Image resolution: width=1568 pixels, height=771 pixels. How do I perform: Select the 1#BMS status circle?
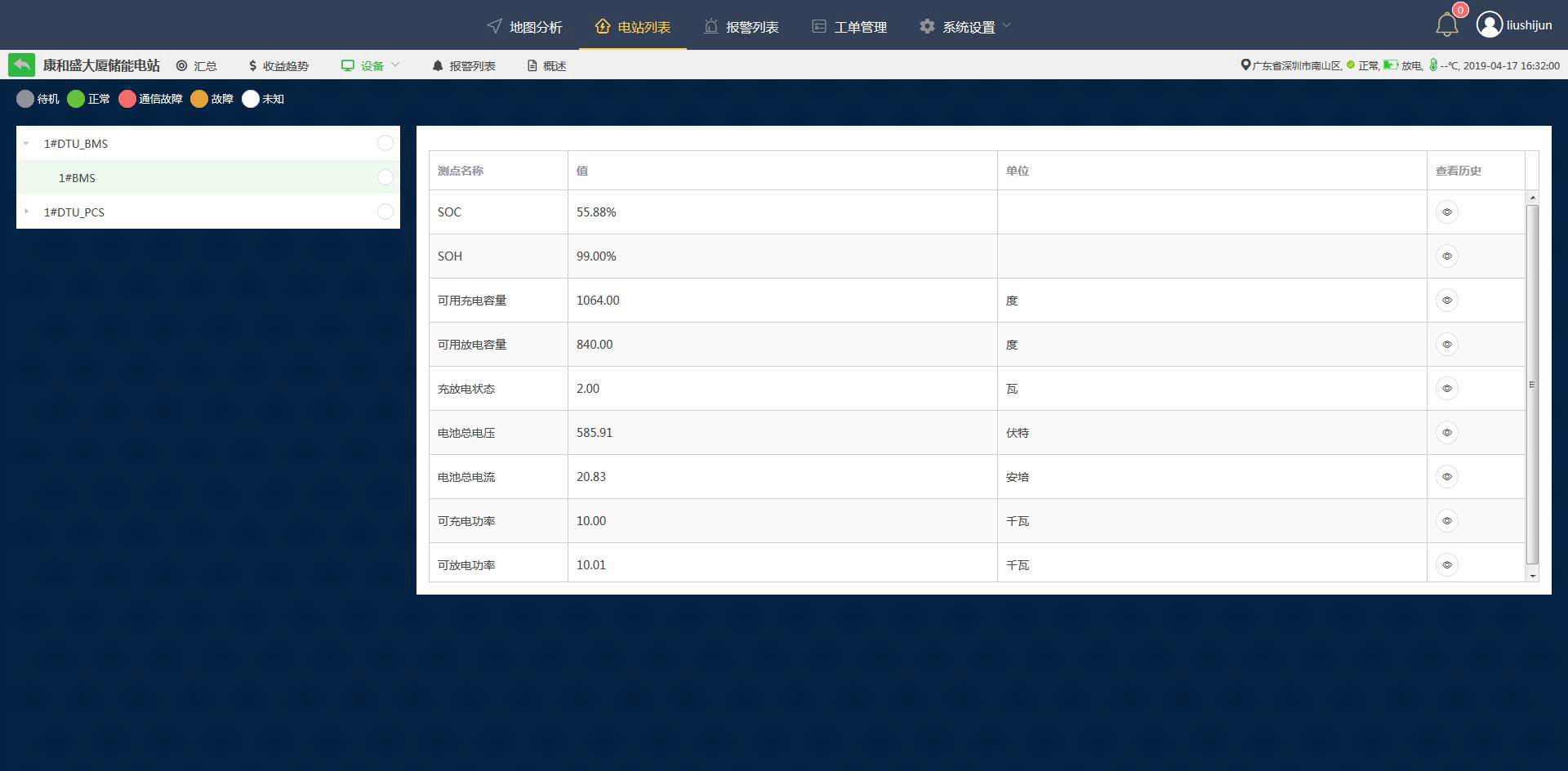tap(385, 178)
